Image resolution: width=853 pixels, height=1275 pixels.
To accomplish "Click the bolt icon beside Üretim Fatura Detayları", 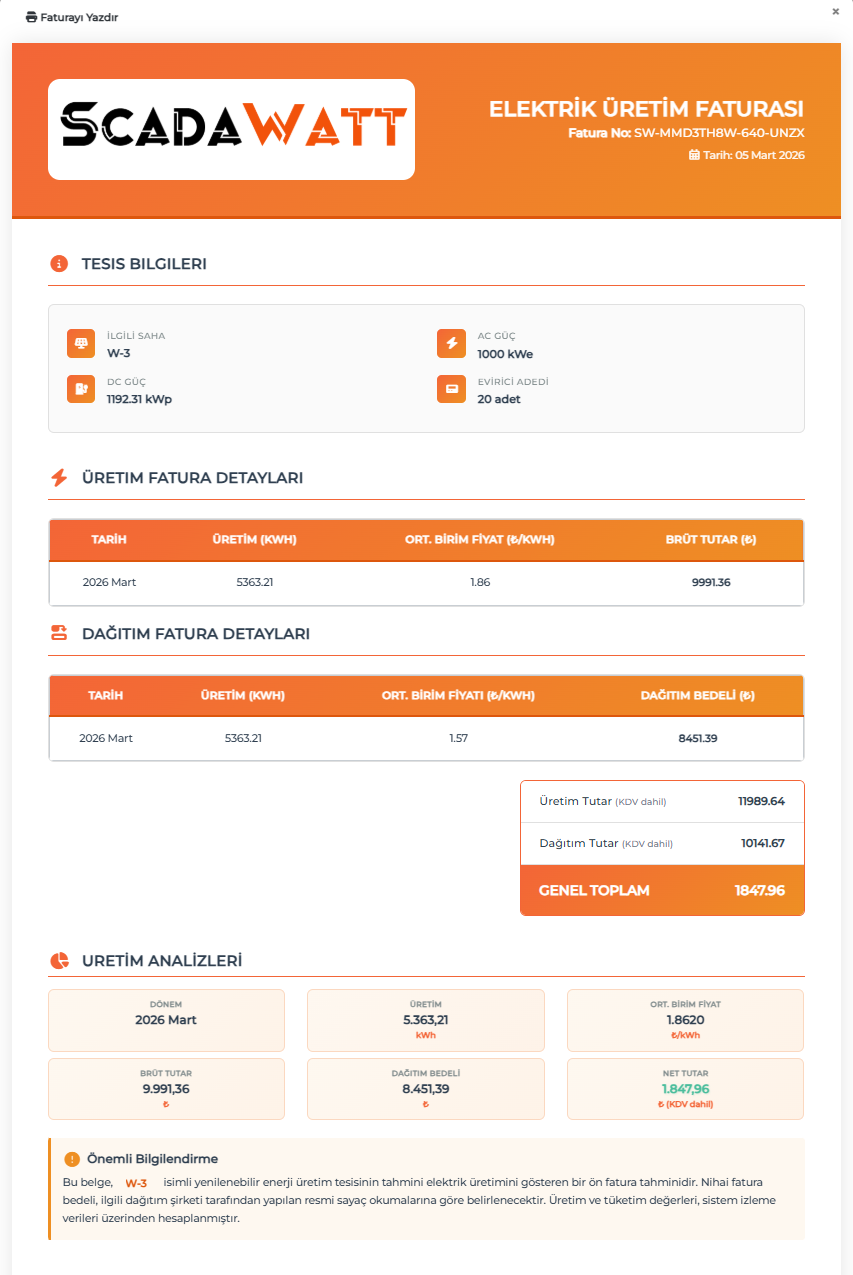I will click(x=59, y=478).
